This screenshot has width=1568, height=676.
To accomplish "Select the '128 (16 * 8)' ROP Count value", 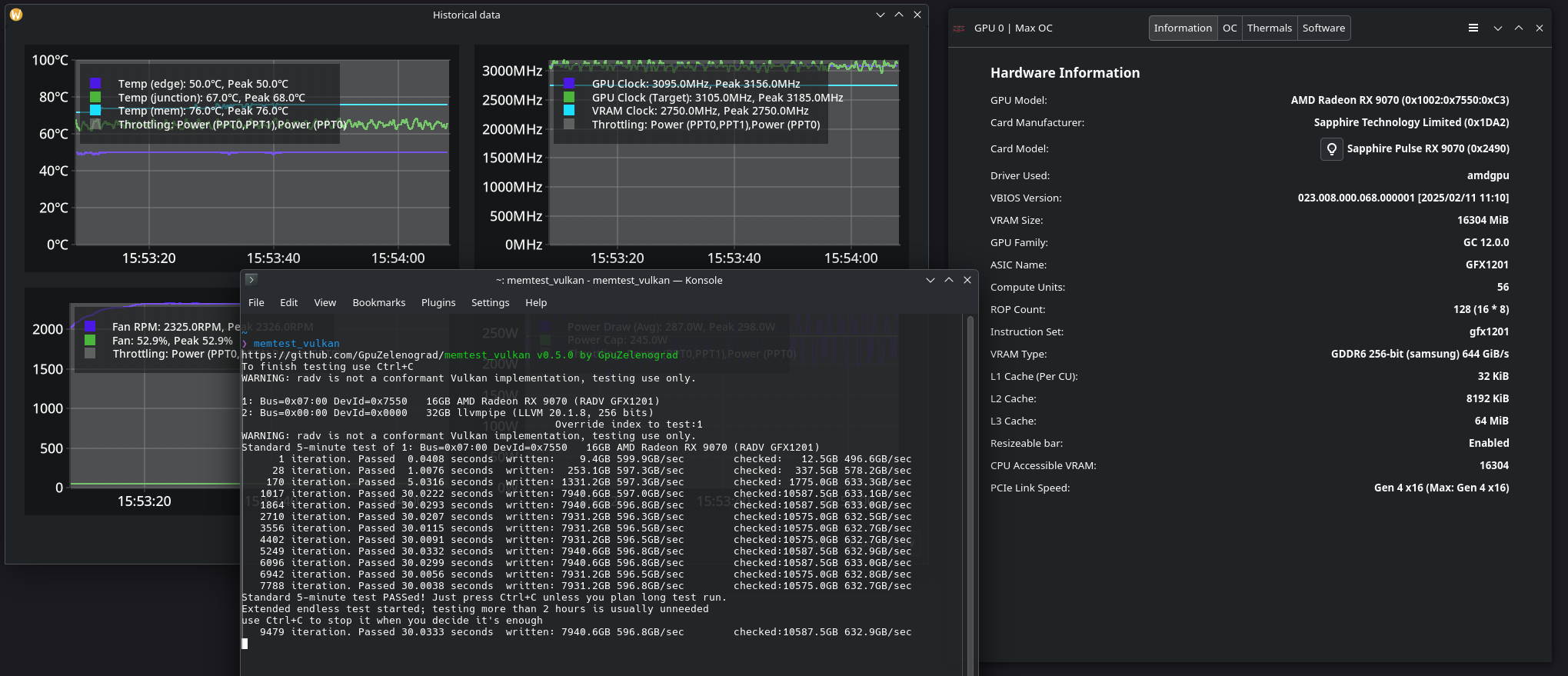I will pyautogui.click(x=1481, y=309).
